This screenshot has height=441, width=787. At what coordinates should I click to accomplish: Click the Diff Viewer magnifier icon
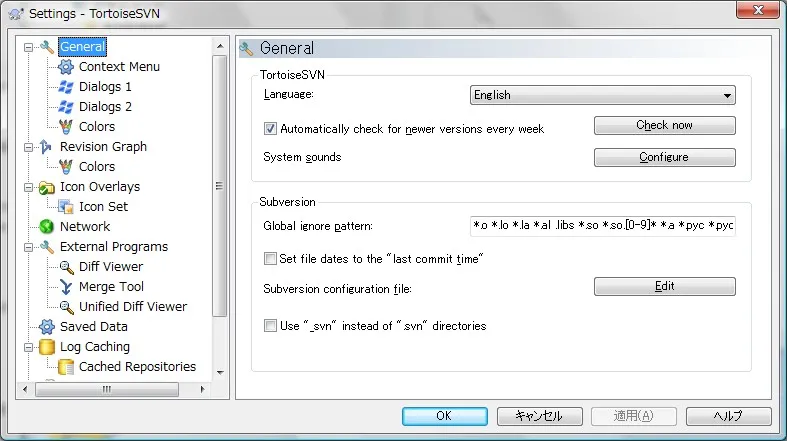click(66, 267)
